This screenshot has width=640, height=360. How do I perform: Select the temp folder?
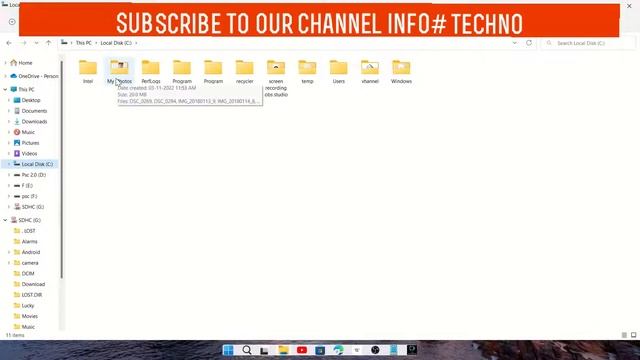click(x=307, y=72)
